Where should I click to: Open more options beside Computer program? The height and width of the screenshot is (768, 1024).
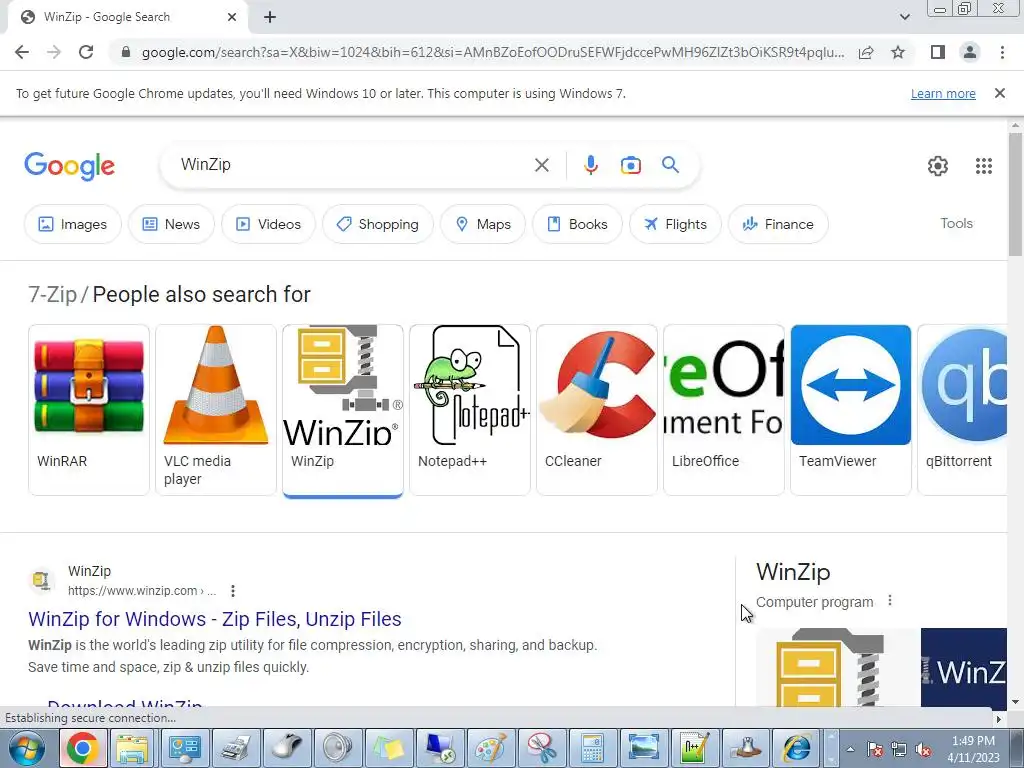(889, 601)
